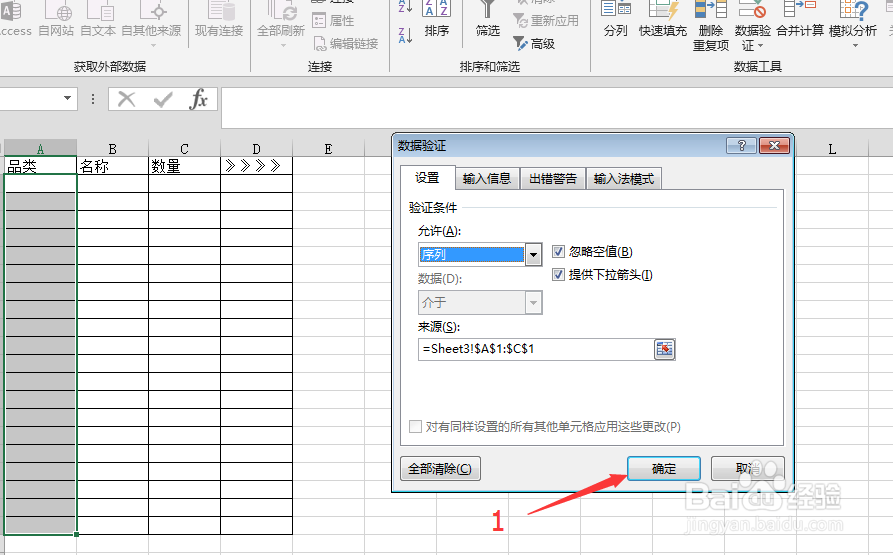This screenshot has width=893, height=555.
Task: Select column L header
Action: [832, 149]
